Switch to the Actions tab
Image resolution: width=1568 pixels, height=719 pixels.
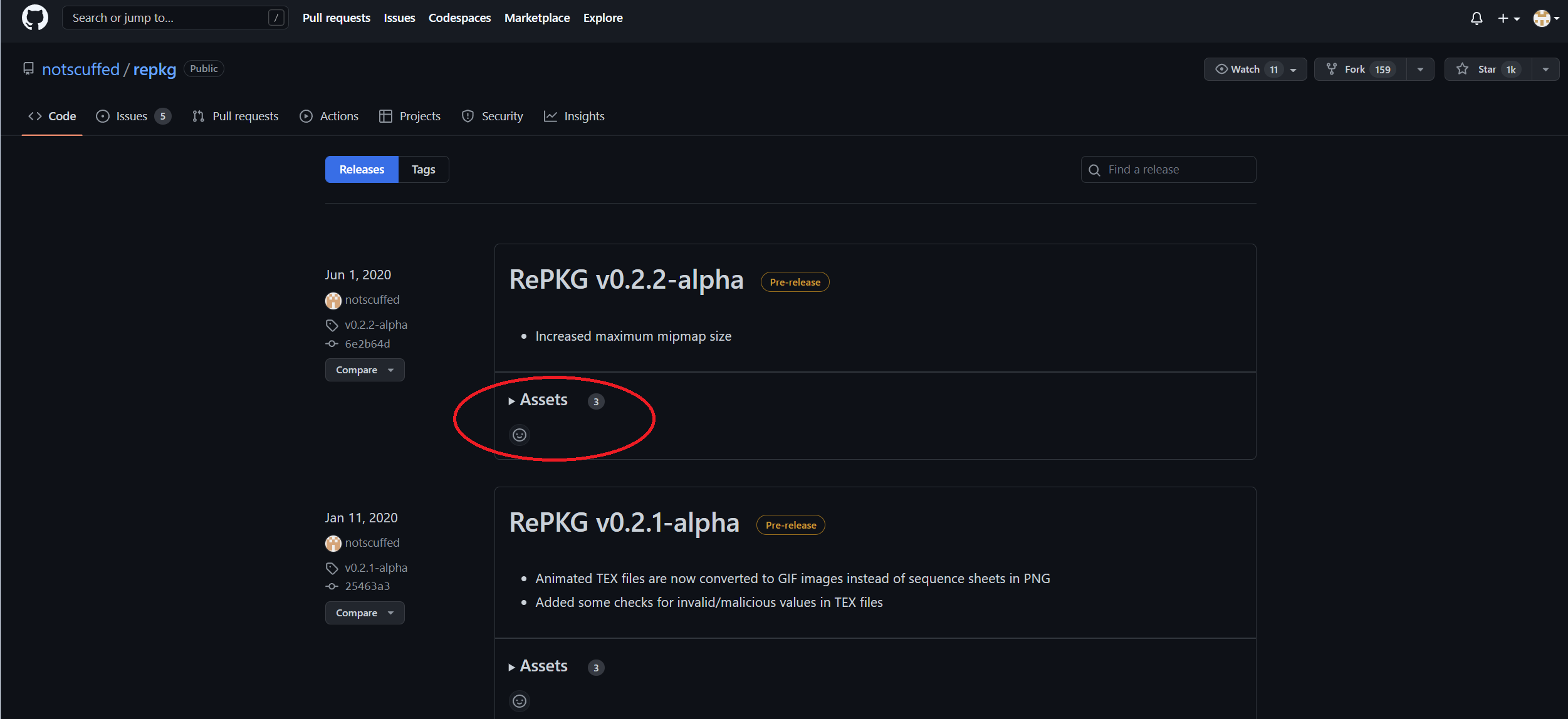(x=329, y=116)
